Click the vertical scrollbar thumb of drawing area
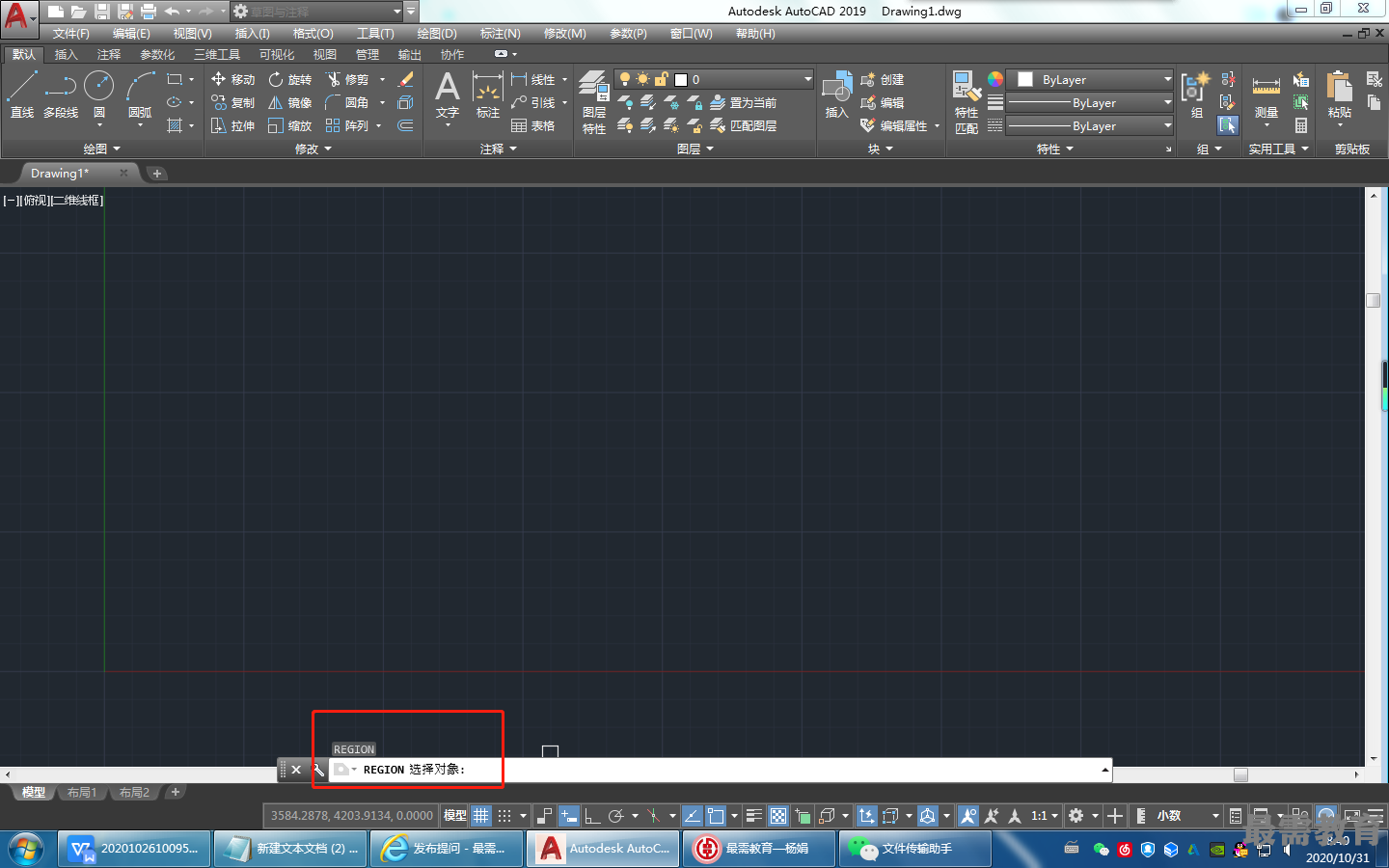1389x868 pixels. [1374, 300]
